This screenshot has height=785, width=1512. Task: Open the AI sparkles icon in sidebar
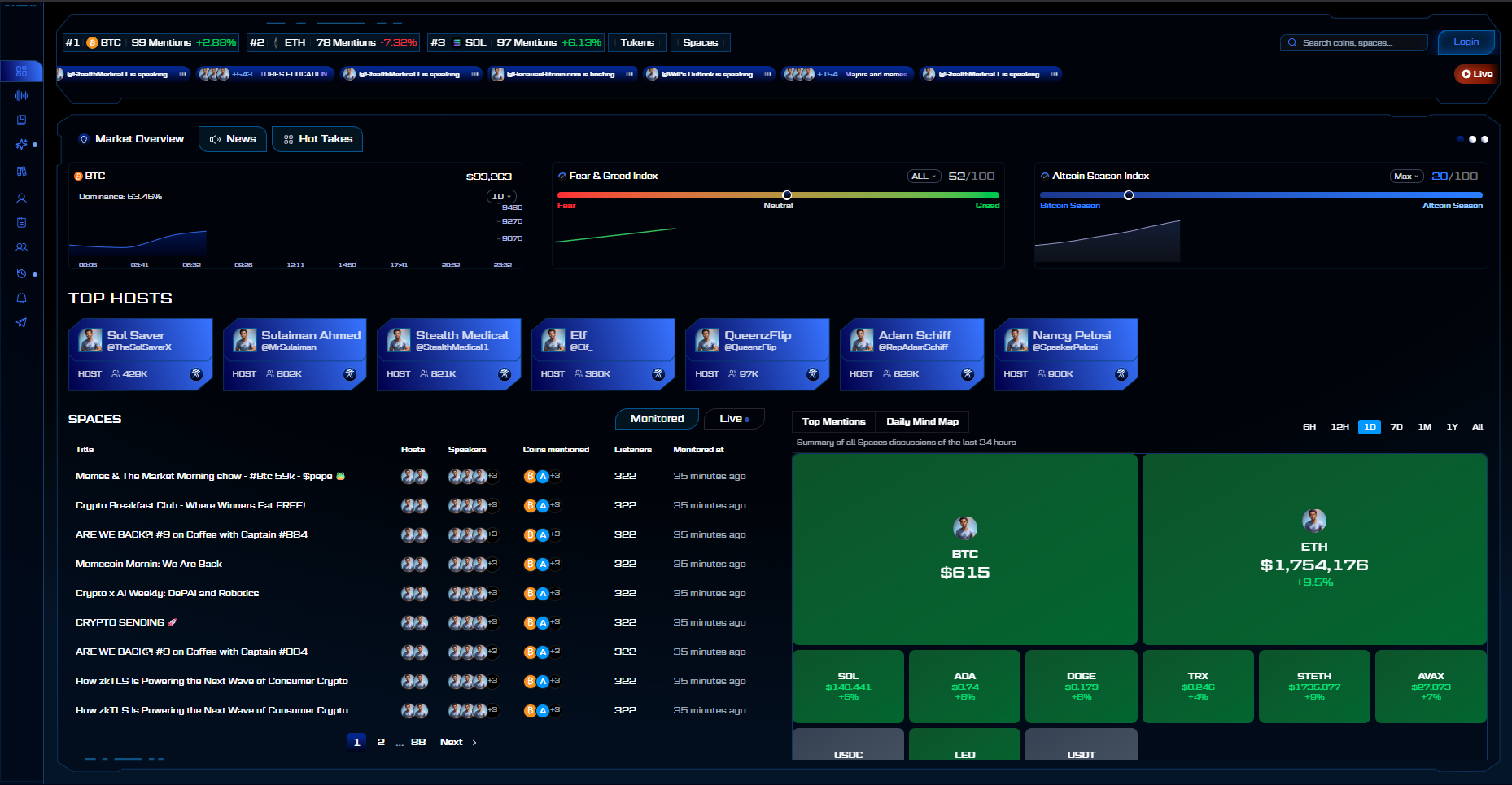pos(21,144)
